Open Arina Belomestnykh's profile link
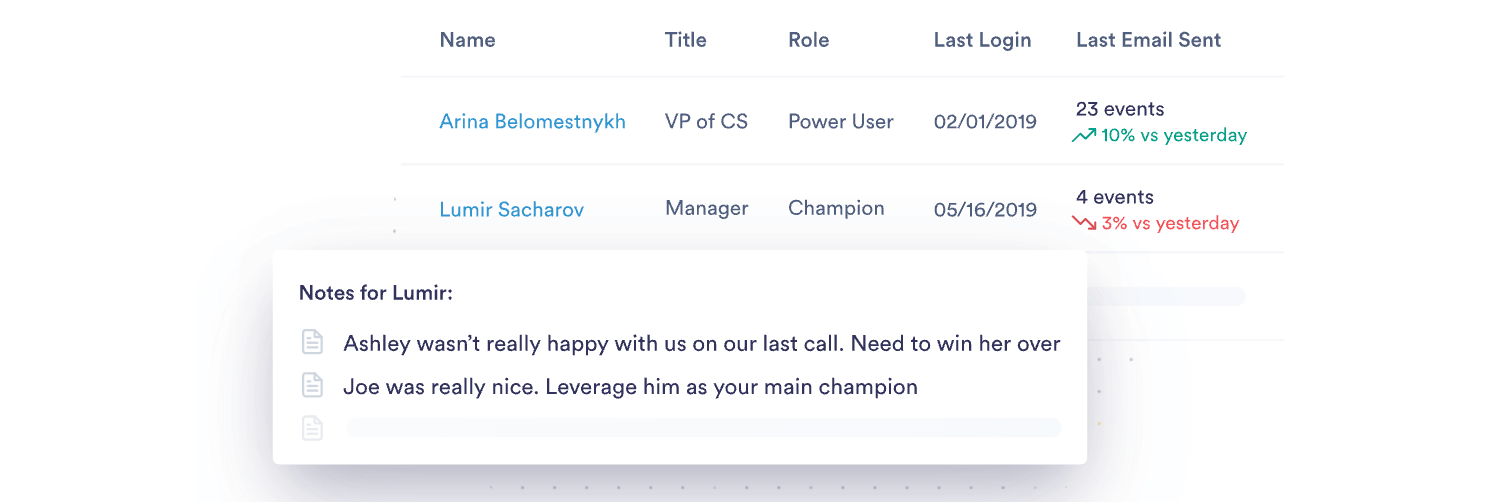 click(533, 121)
